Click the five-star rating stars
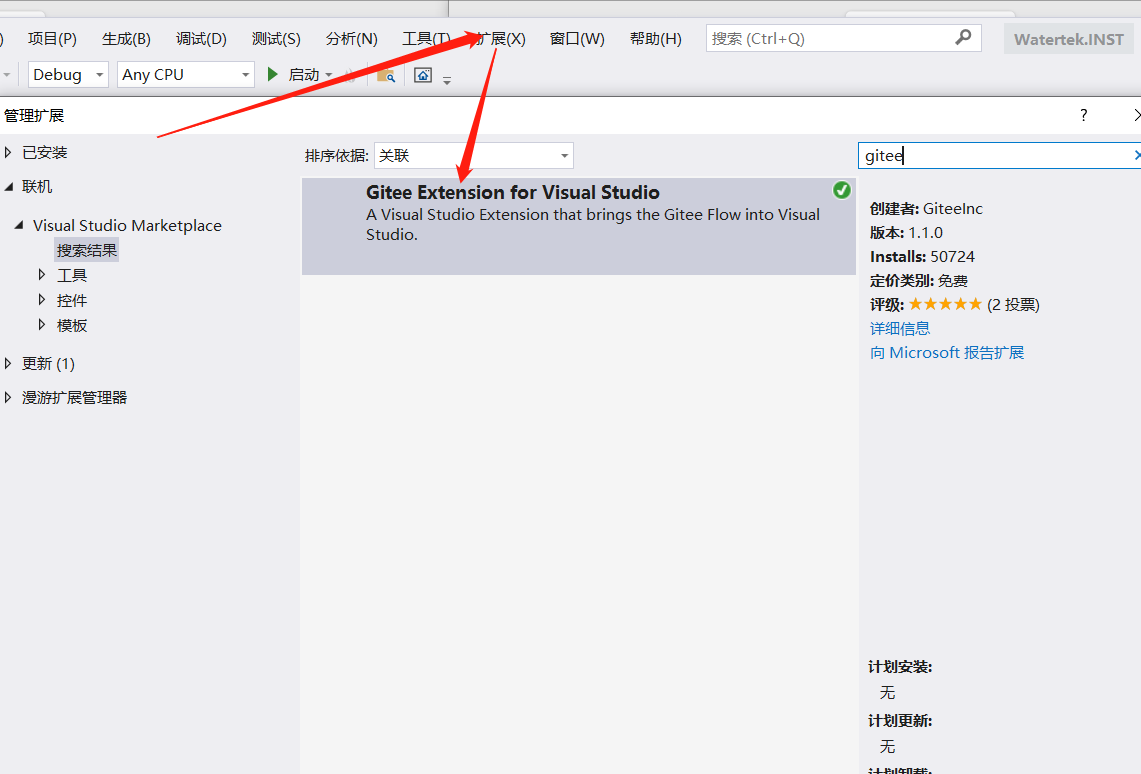This screenshot has width=1141, height=774. tap(945, 303)
